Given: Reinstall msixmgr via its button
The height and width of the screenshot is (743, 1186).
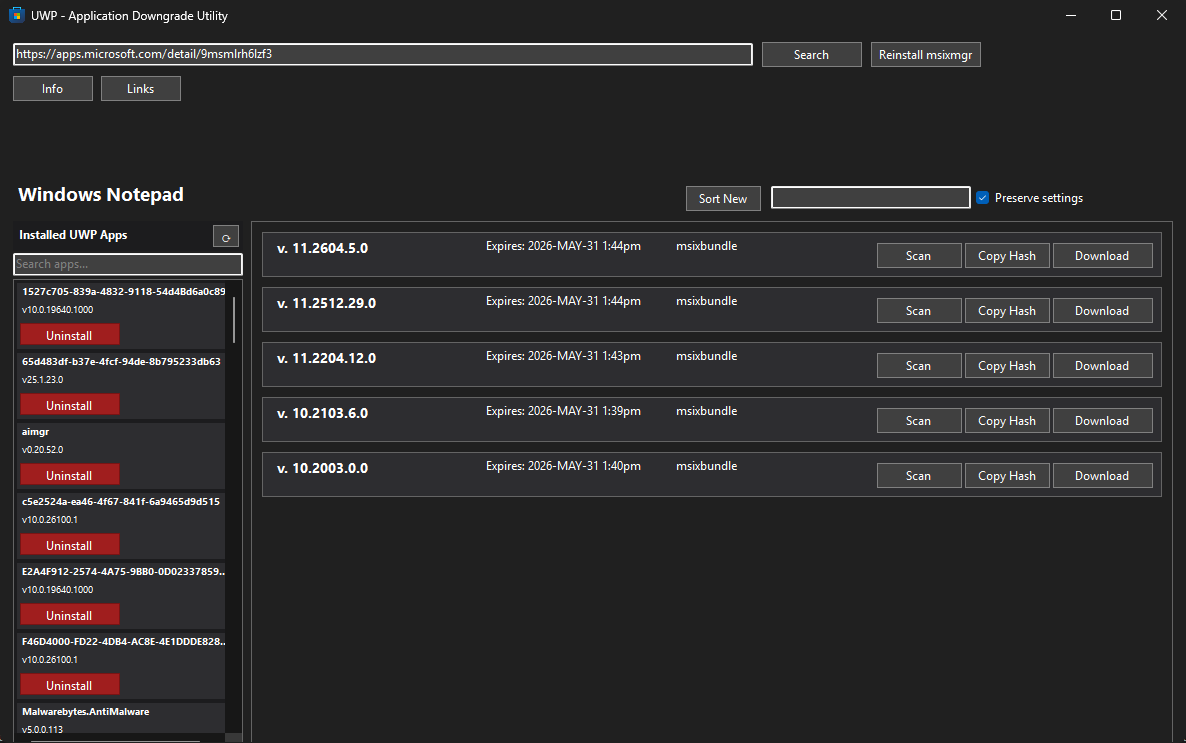Looking at the screenshot, I should [x=925, y=54].
